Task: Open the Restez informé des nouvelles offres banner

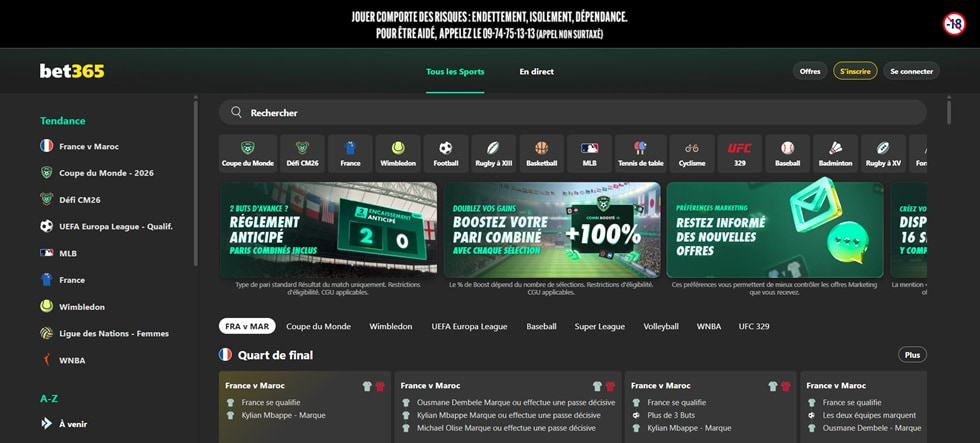Action: [775, 230]
